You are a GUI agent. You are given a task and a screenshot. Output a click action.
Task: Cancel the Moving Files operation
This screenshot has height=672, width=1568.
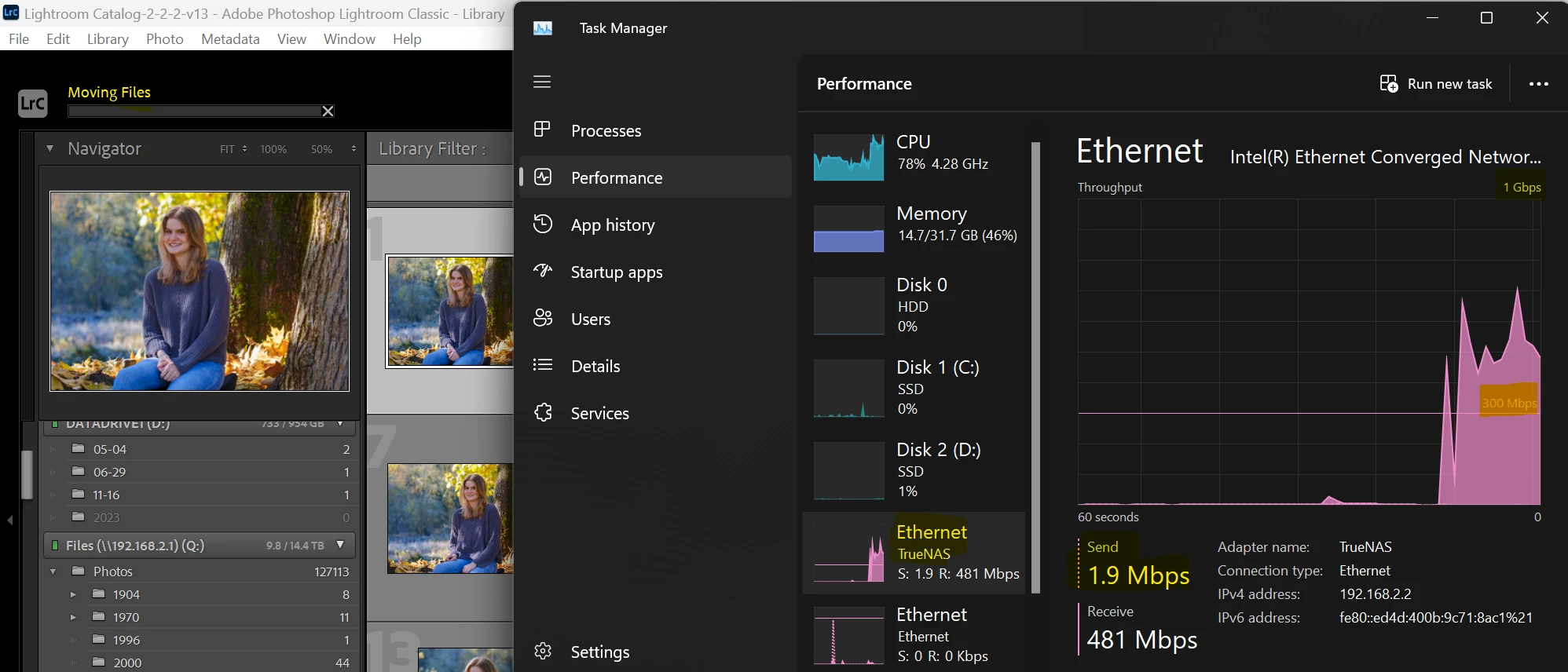pos(328,111)
